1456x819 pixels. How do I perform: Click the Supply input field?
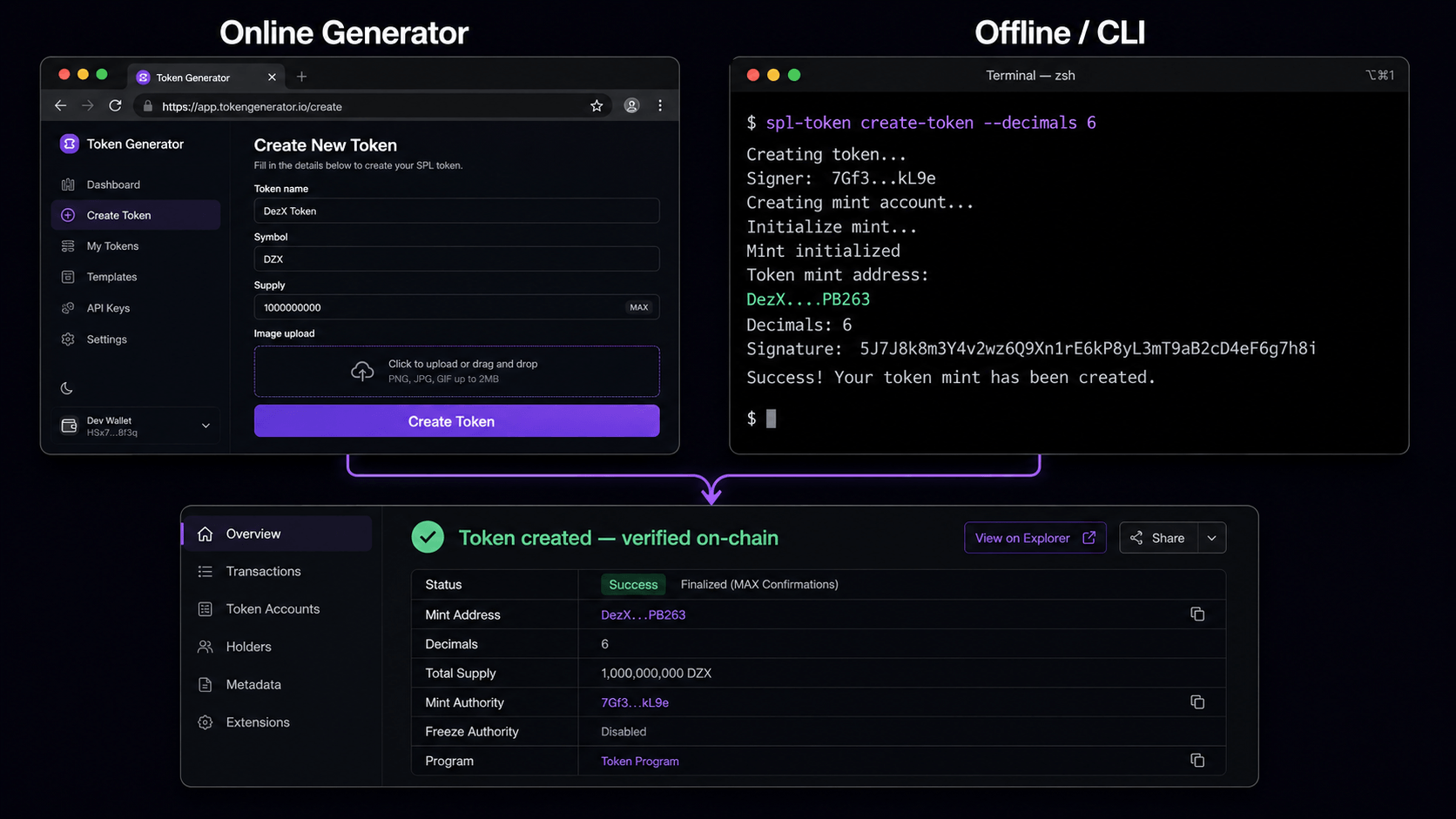coord(456,307)
